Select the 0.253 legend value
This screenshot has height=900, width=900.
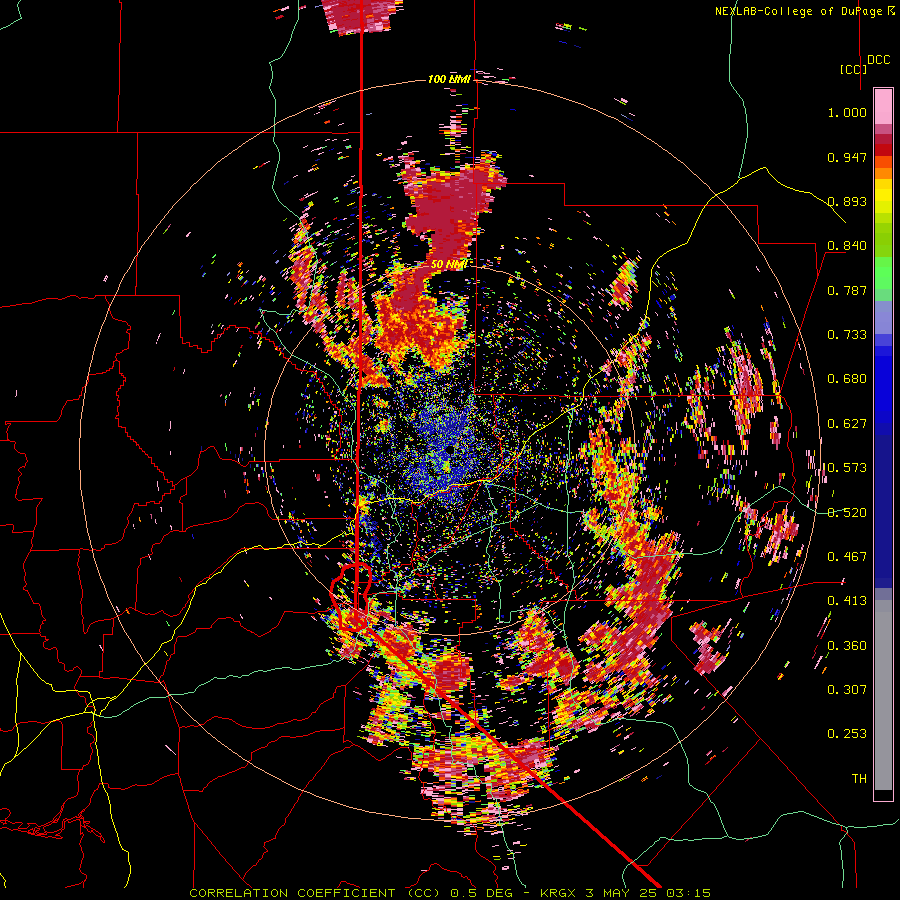(847, 734)
